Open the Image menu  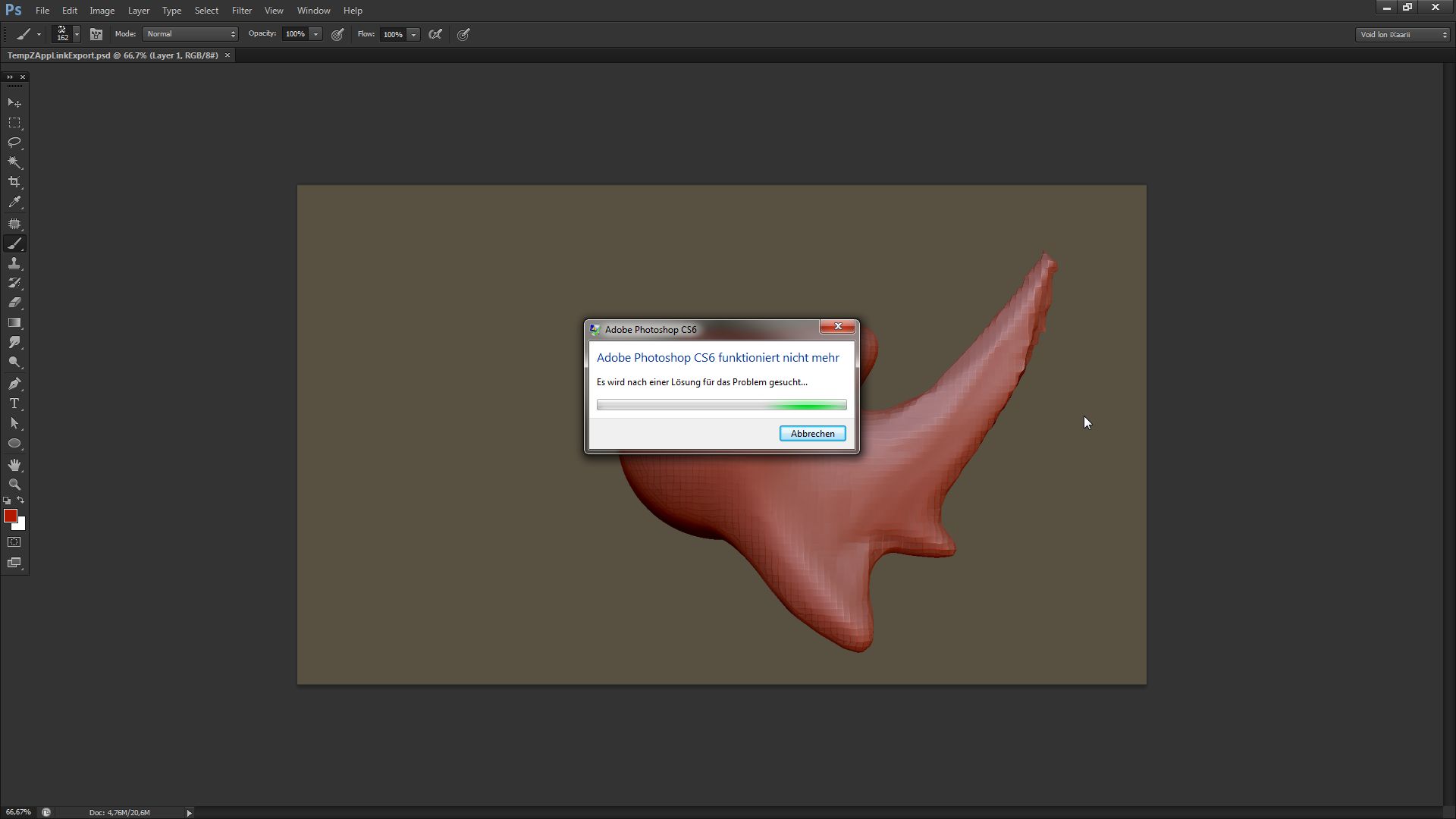[x=102, y=11]
